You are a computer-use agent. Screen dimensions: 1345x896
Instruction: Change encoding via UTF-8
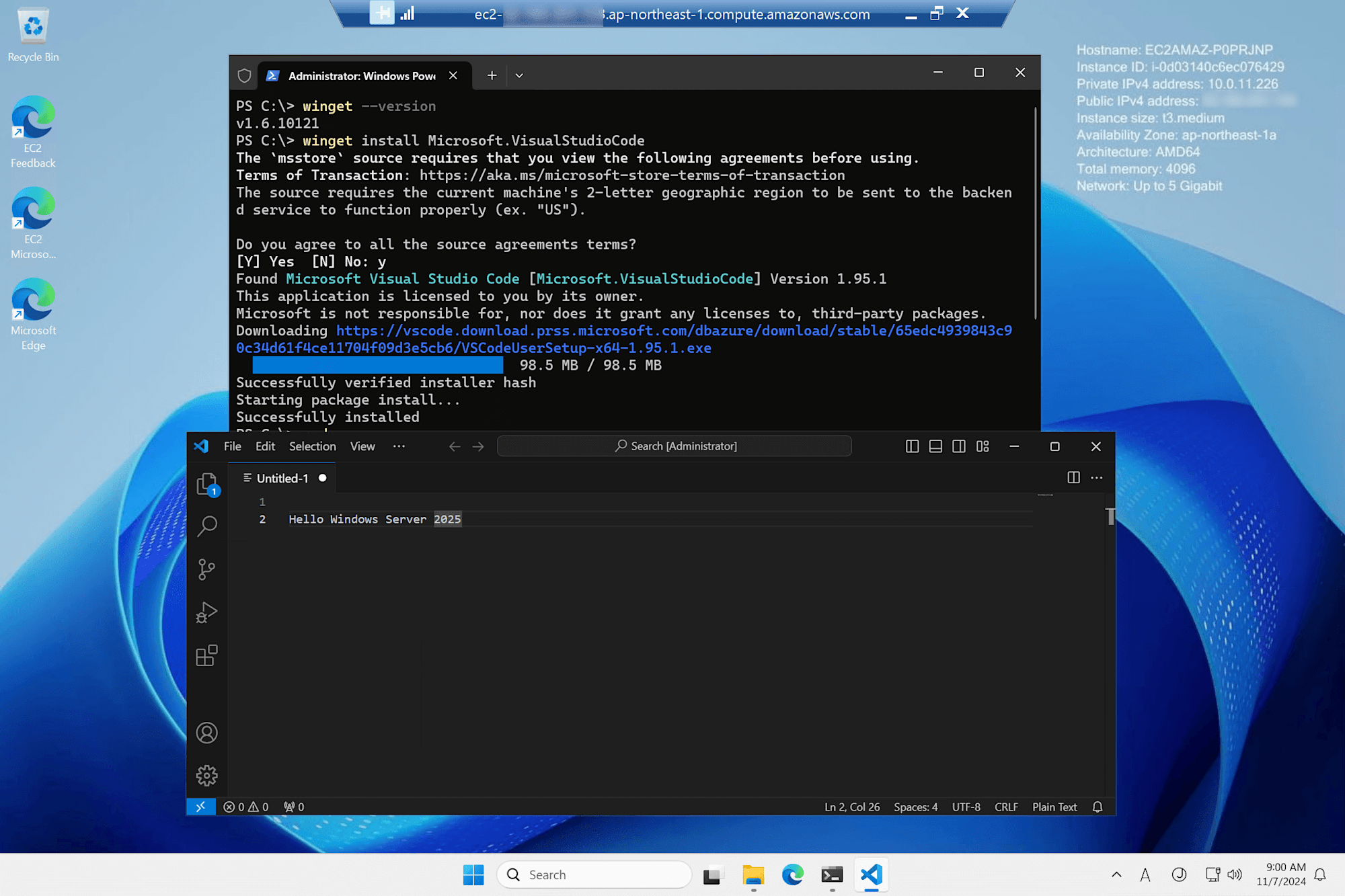pos(966,807)
